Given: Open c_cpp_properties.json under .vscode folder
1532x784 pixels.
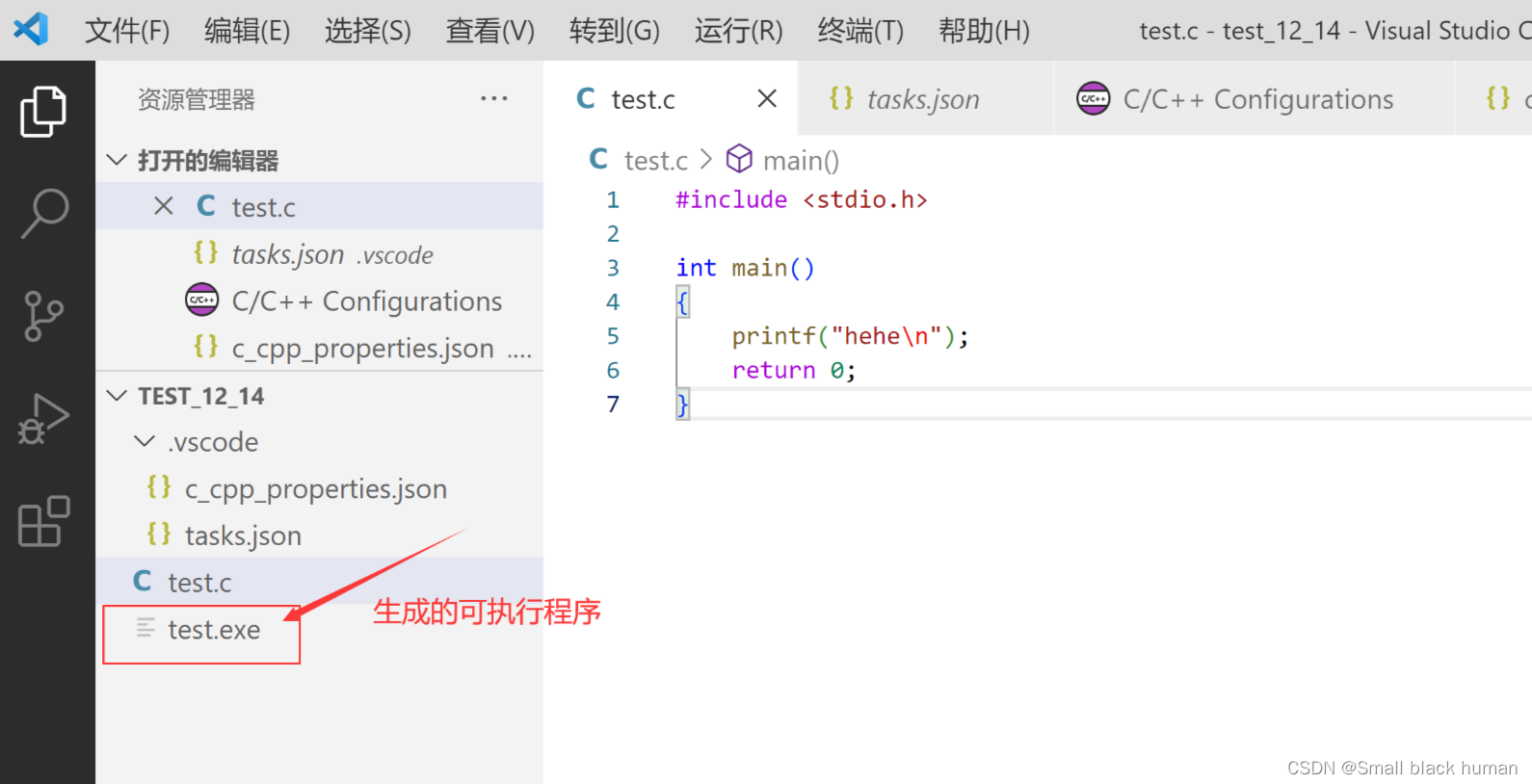Looking at the screenshot, I should pyautogui.click(x=315, y=489).
